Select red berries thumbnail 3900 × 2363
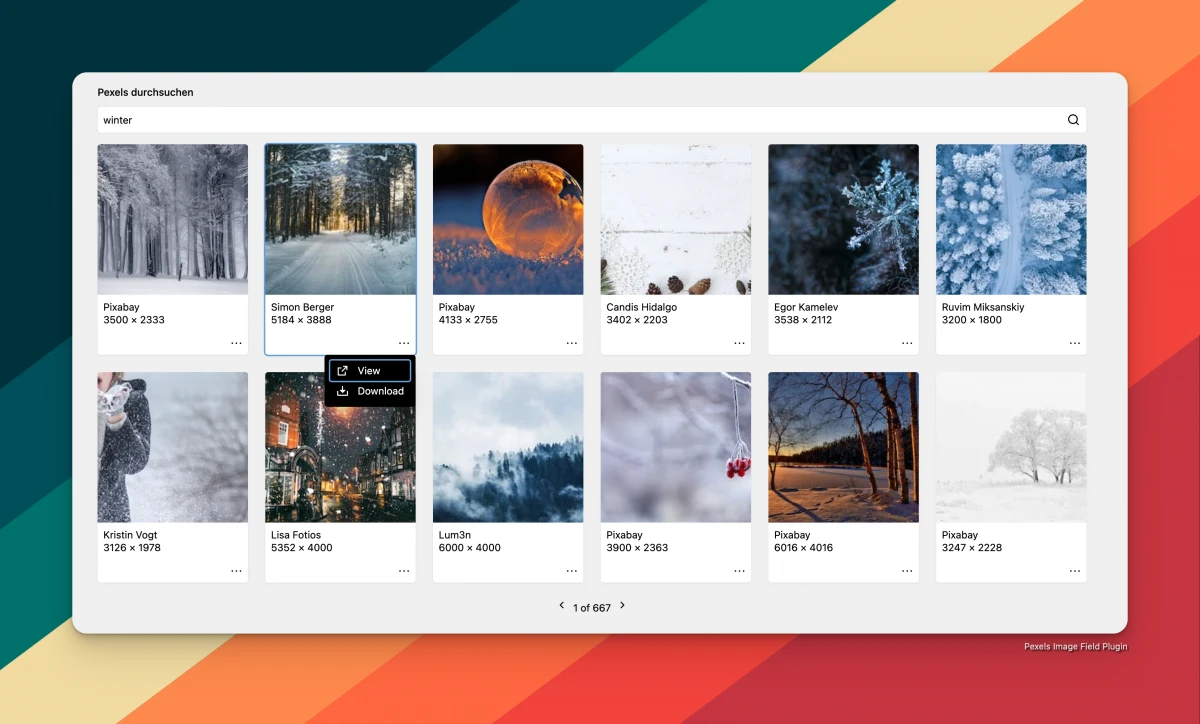 coord(676,447)
